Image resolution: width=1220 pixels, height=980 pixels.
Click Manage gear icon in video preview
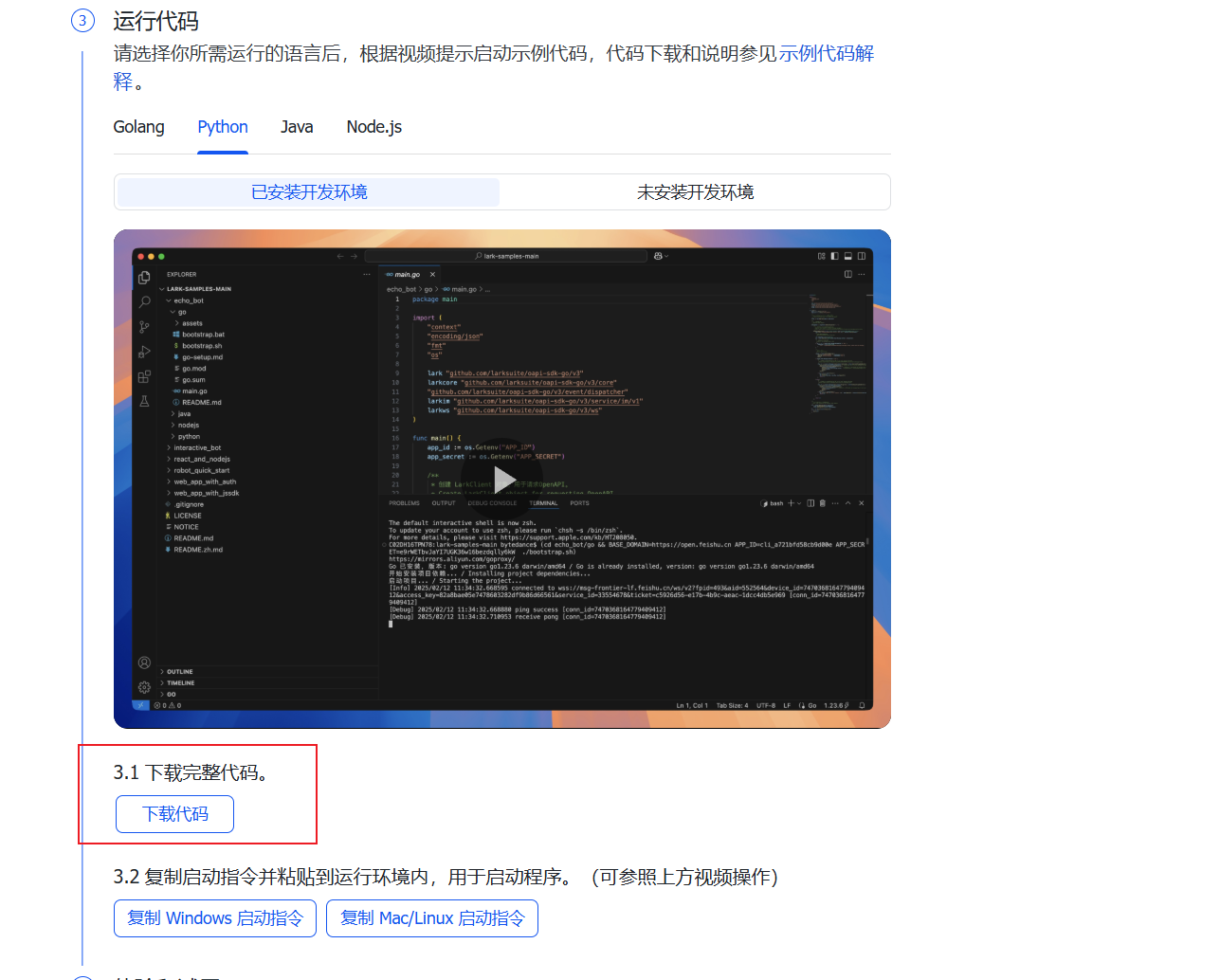144,687
